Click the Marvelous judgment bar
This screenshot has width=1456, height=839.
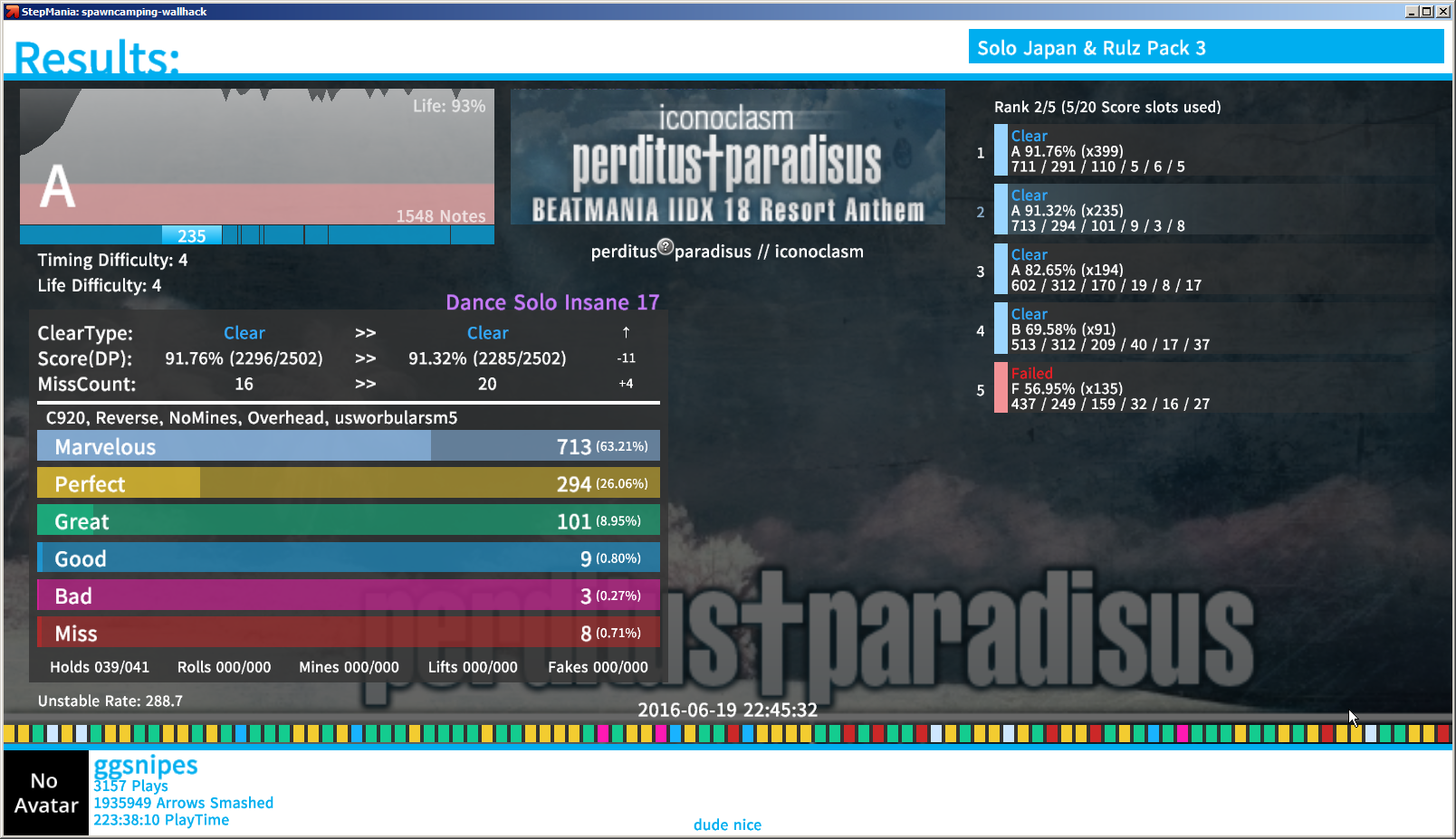click(348, 446)
